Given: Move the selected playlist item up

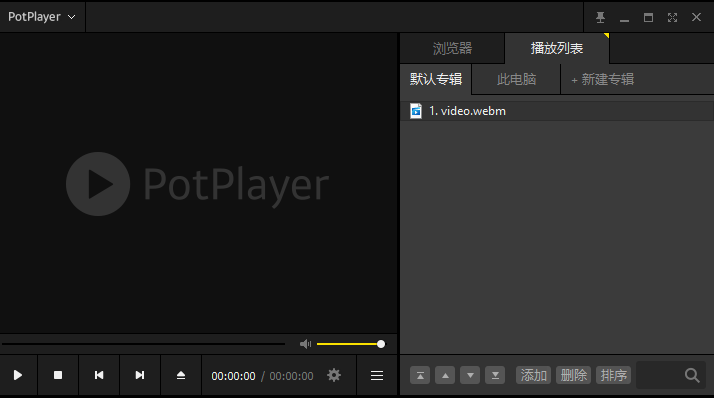Looking at the screenshot, I should 445,375.
